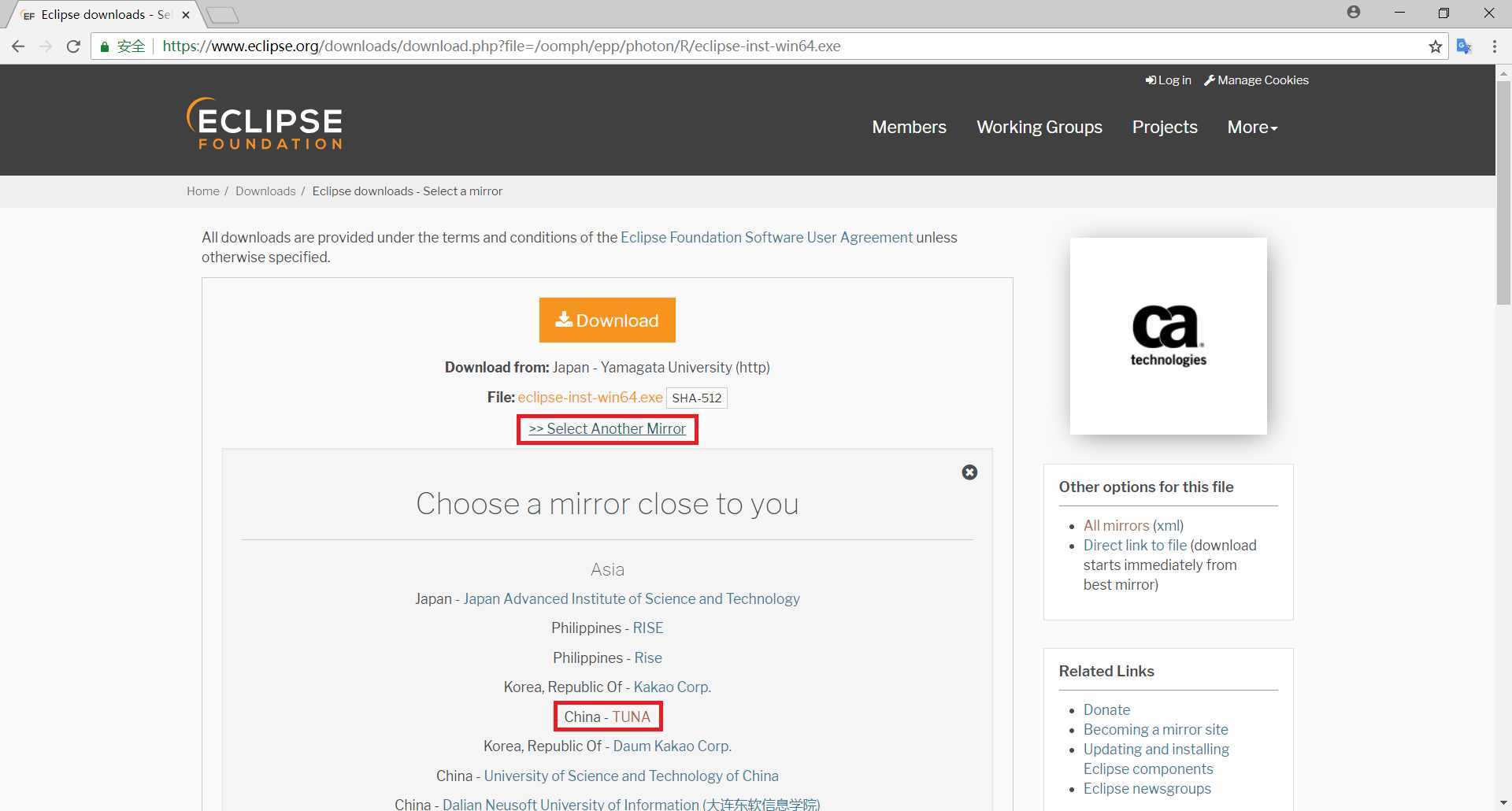
Task: Go to Home breadcrumb
Action: (x=203, y=191)
